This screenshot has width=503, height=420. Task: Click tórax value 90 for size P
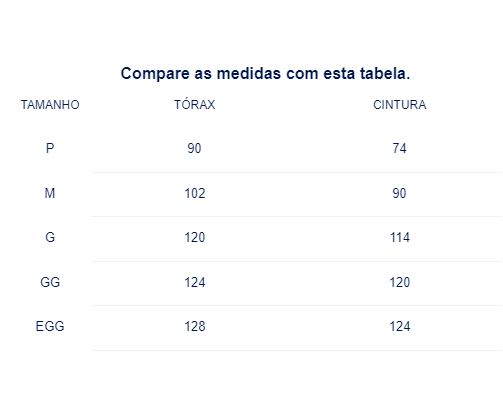[x=194, y=148]
